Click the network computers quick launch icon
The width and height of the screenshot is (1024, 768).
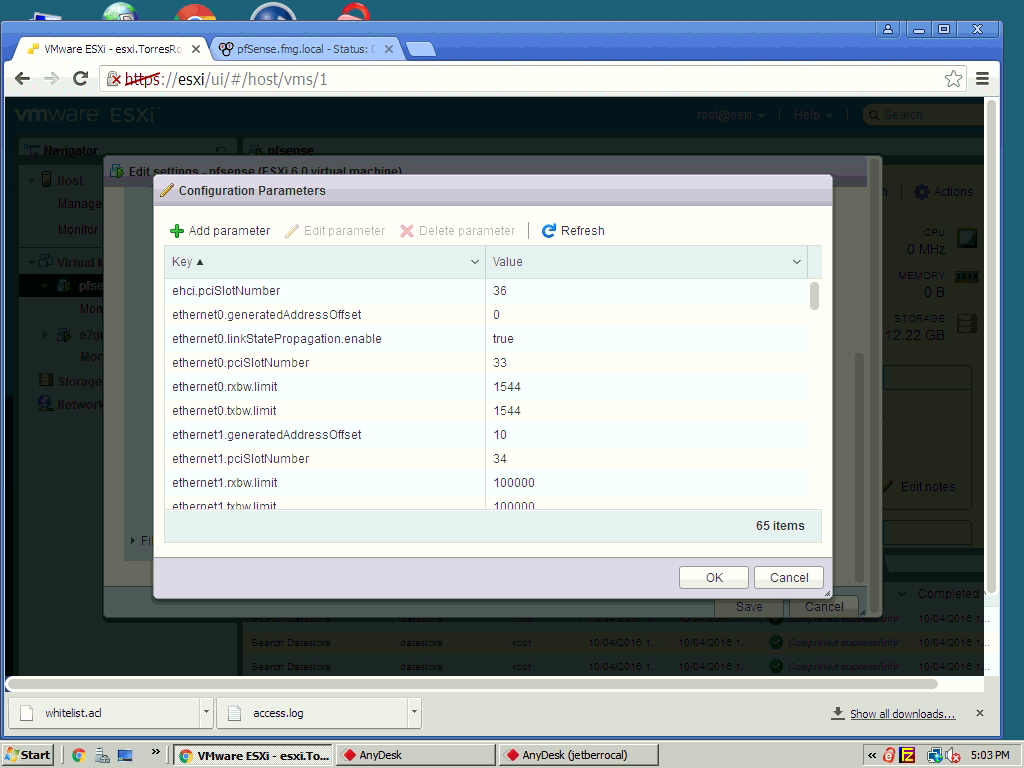point(102,756)
